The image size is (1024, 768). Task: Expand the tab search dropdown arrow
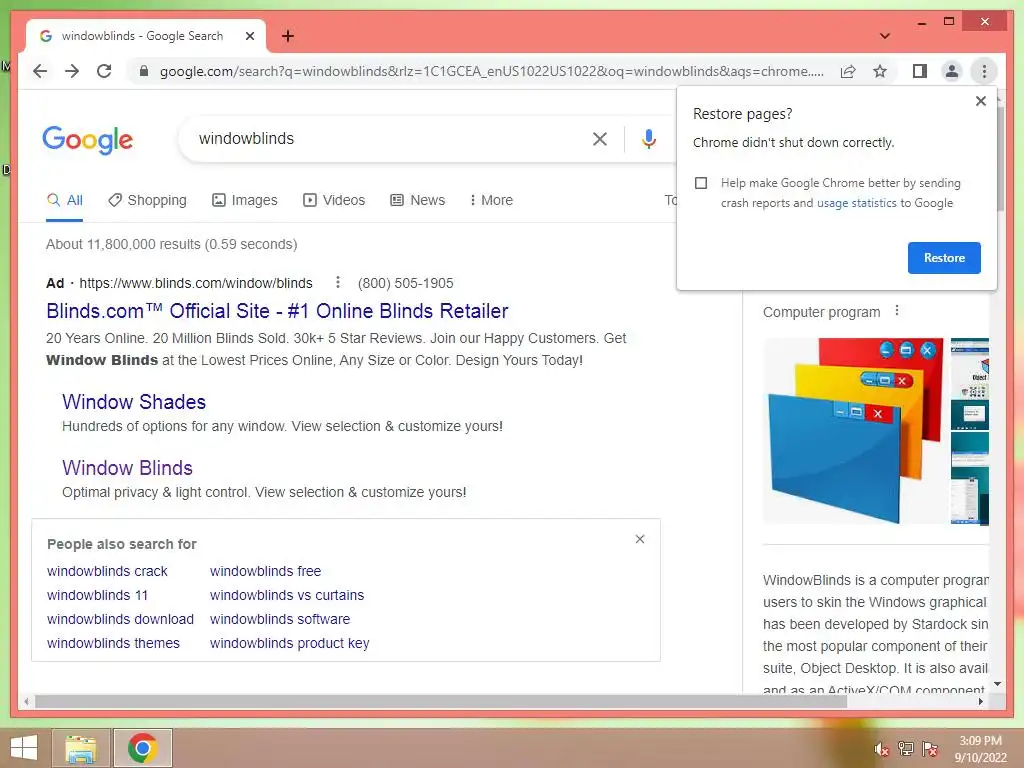pyautogui.click(x=884, y=36)
